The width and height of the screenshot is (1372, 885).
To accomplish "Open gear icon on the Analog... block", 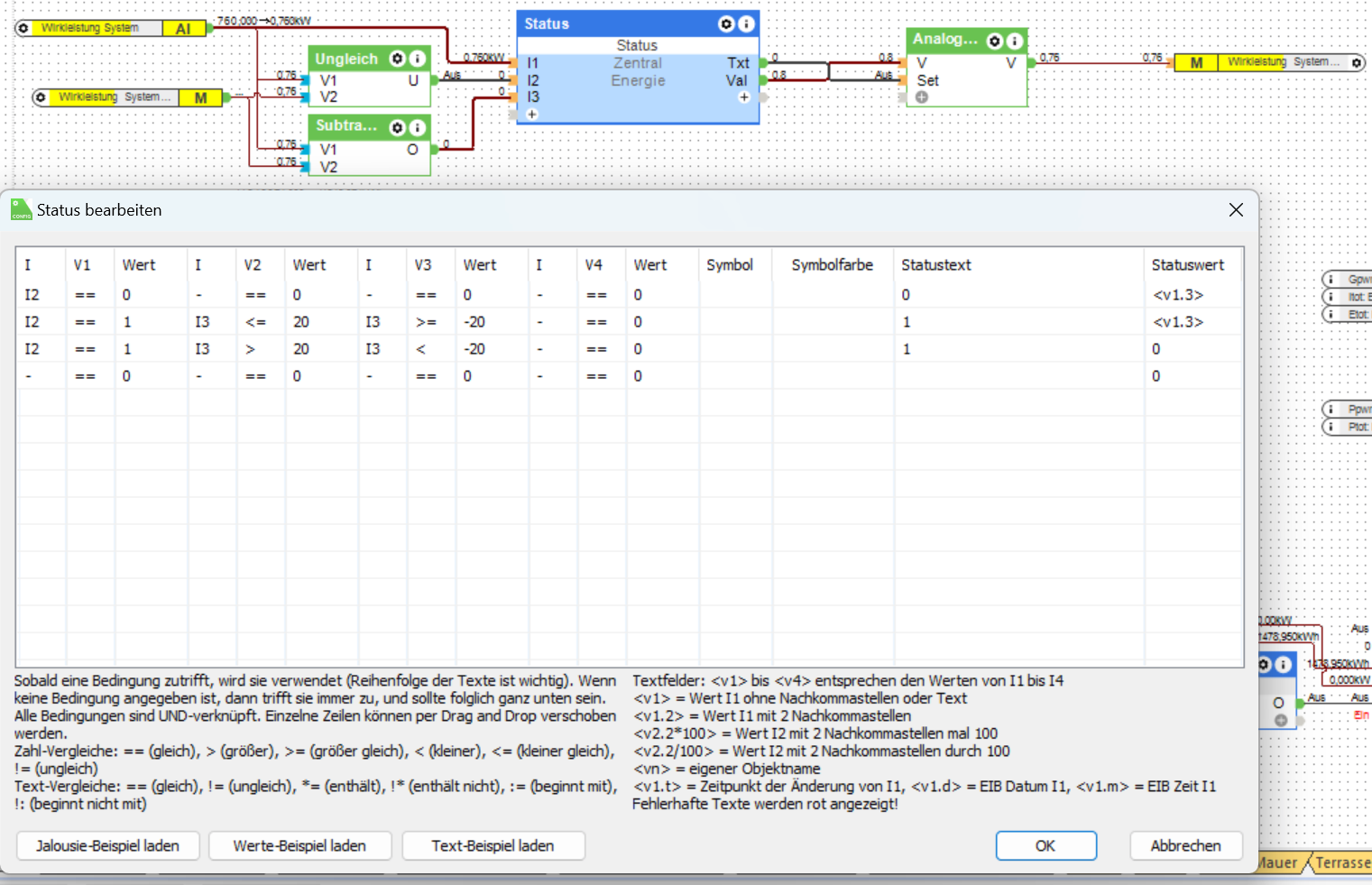I will coord(995,41).
